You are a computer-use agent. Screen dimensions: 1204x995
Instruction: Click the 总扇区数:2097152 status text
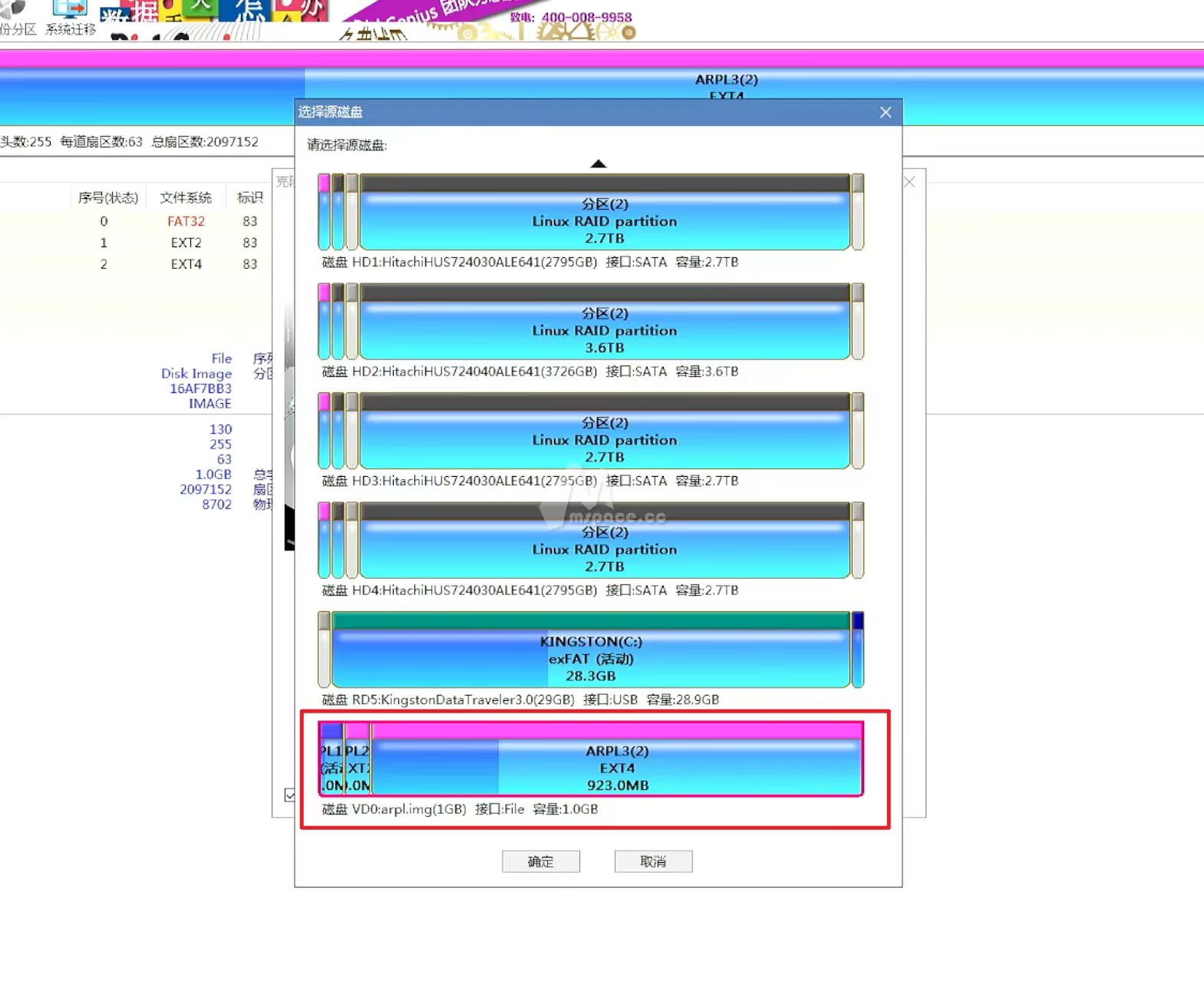click(205, 142)
